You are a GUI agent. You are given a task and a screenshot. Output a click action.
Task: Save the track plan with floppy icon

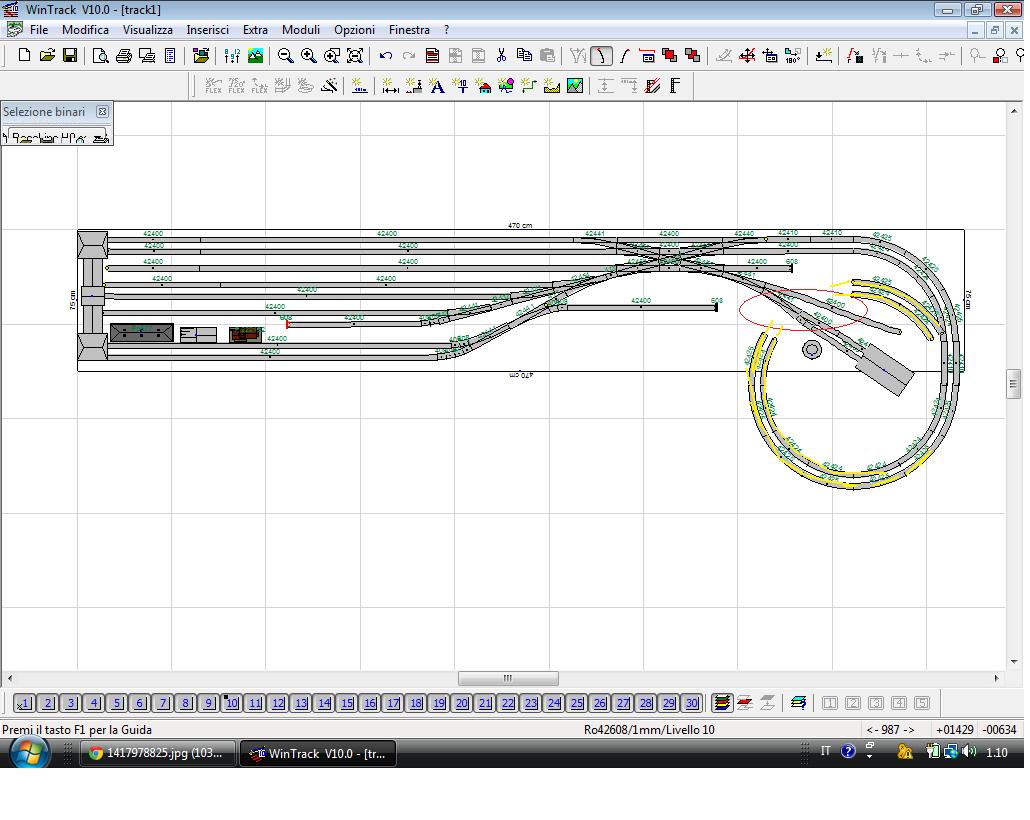[x=70, y=56]
